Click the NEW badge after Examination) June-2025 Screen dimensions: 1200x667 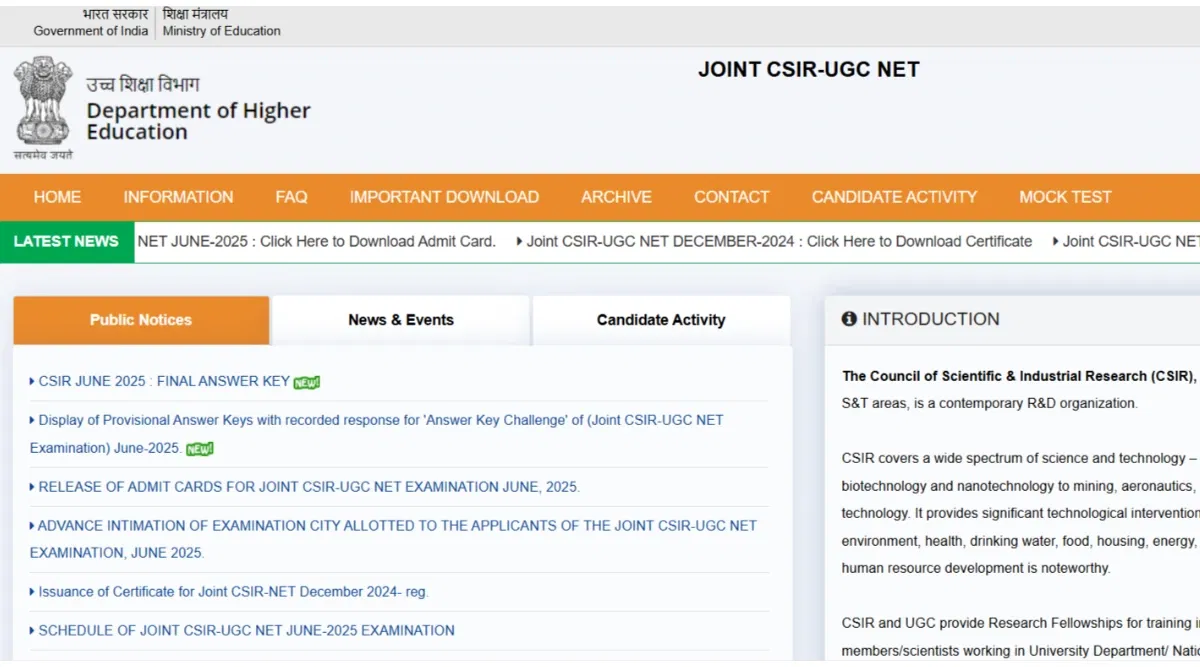click(200, 449)
